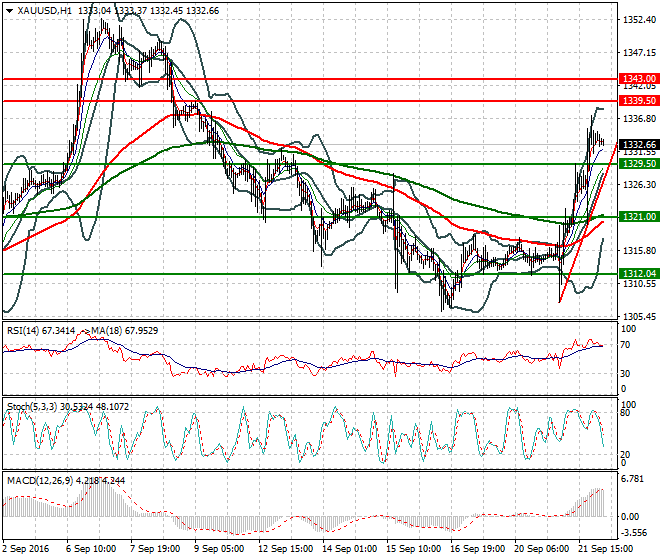The image size is (660, 560).
Task: Click the current price label 1332.66
Action: 639,144
